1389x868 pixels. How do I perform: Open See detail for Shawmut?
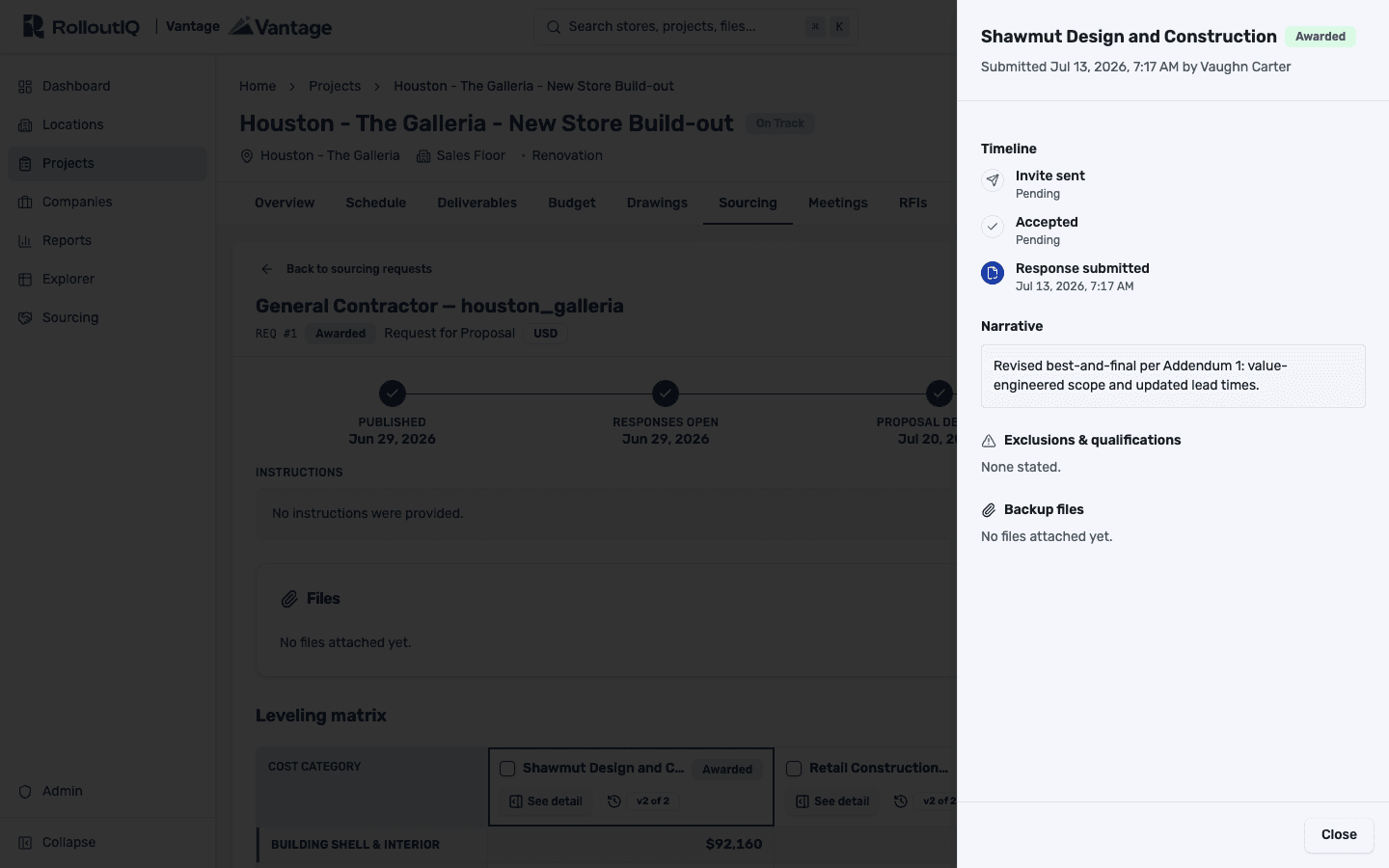tap(546, 801)
